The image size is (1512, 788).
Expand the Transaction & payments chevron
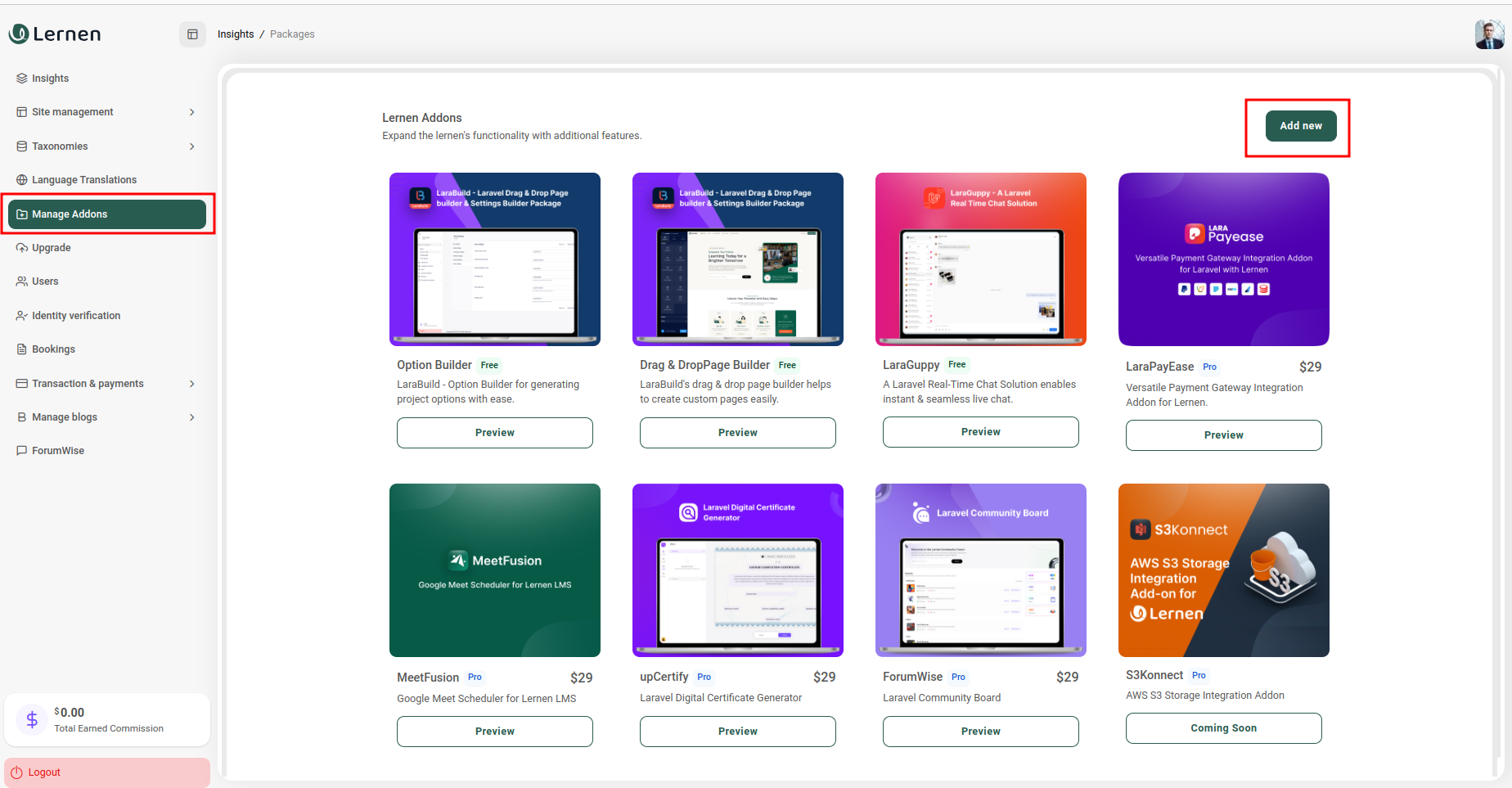click(192, 384)
